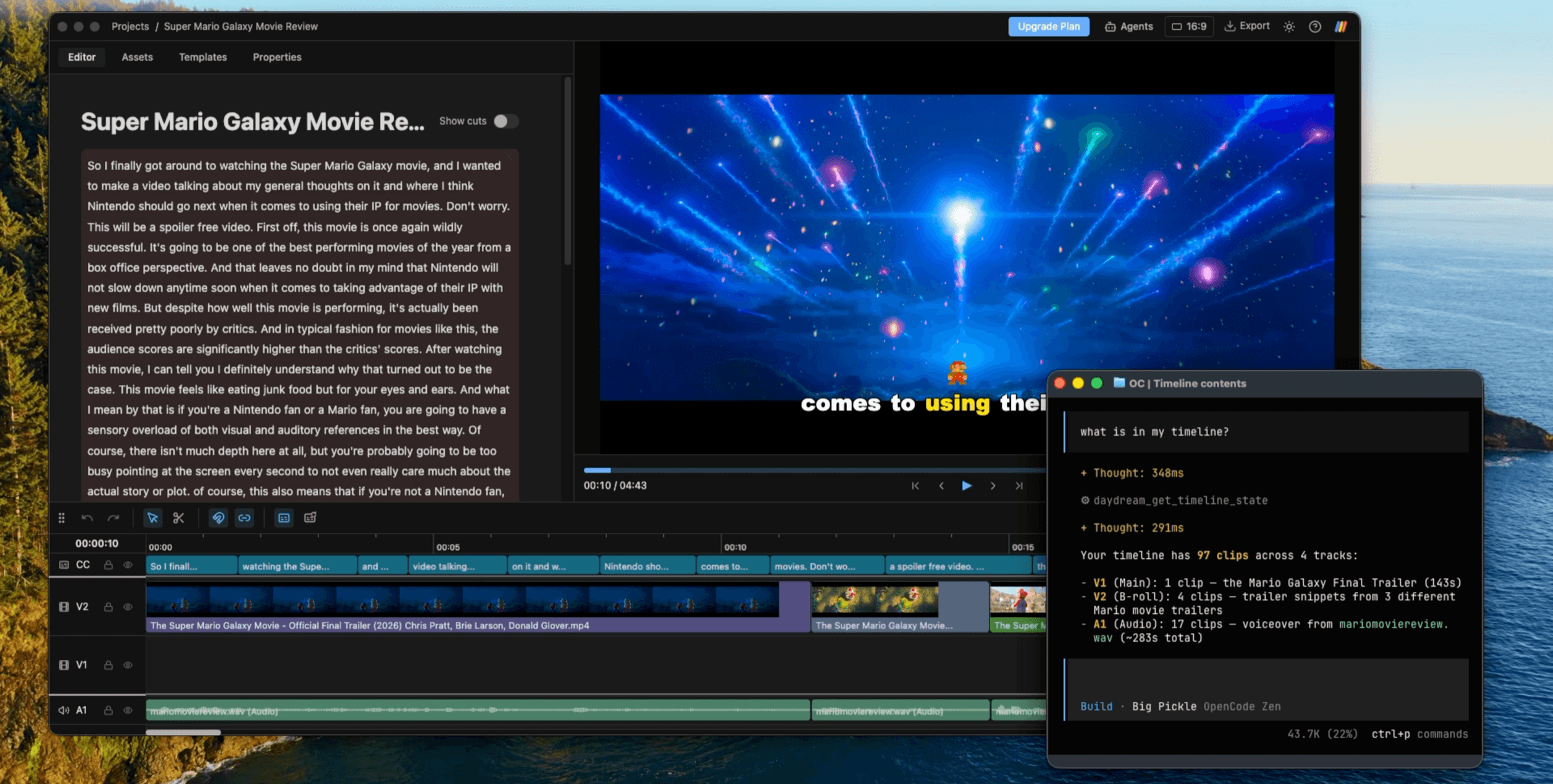Select the 'a spoiler free video.' caption clip

click(958, 566)
